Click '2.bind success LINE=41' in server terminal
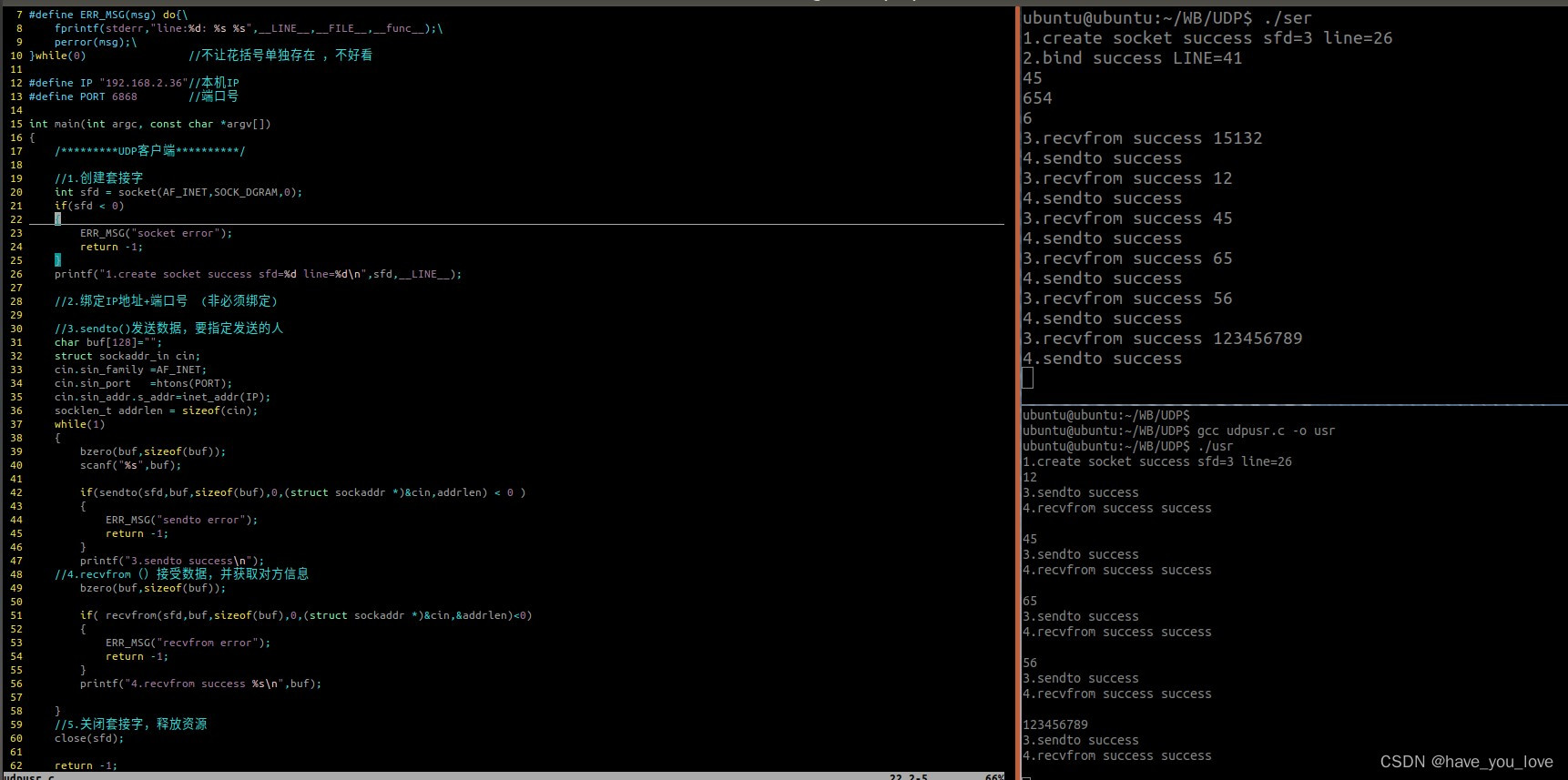The width and height of the screenshot is (1568, 780). pos(1132,58)
